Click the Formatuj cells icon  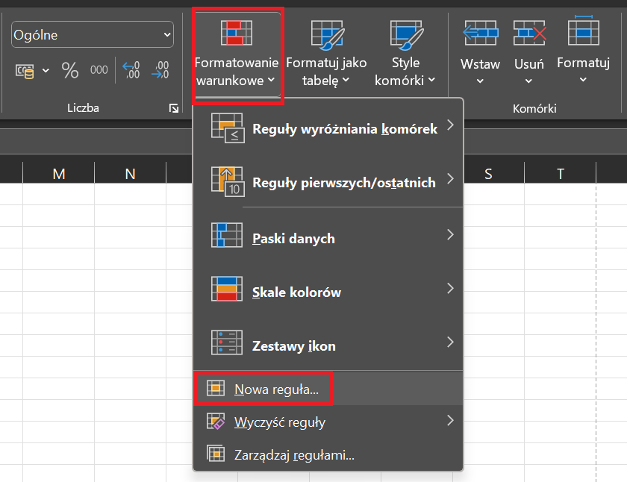(583, 35)
